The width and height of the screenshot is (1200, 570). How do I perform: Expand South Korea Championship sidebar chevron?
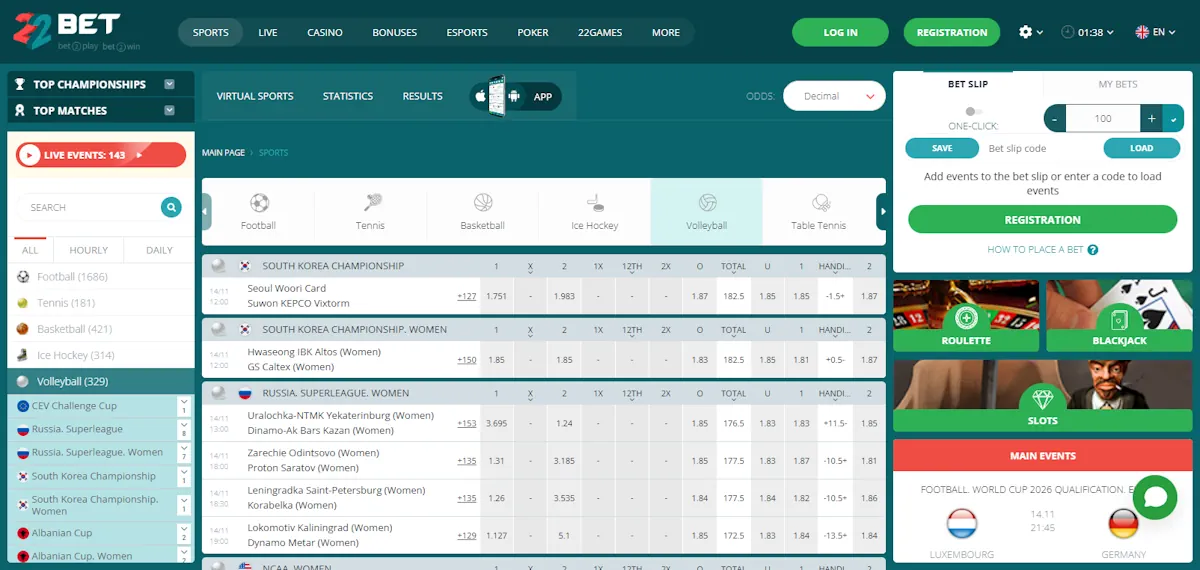point(184,477)
